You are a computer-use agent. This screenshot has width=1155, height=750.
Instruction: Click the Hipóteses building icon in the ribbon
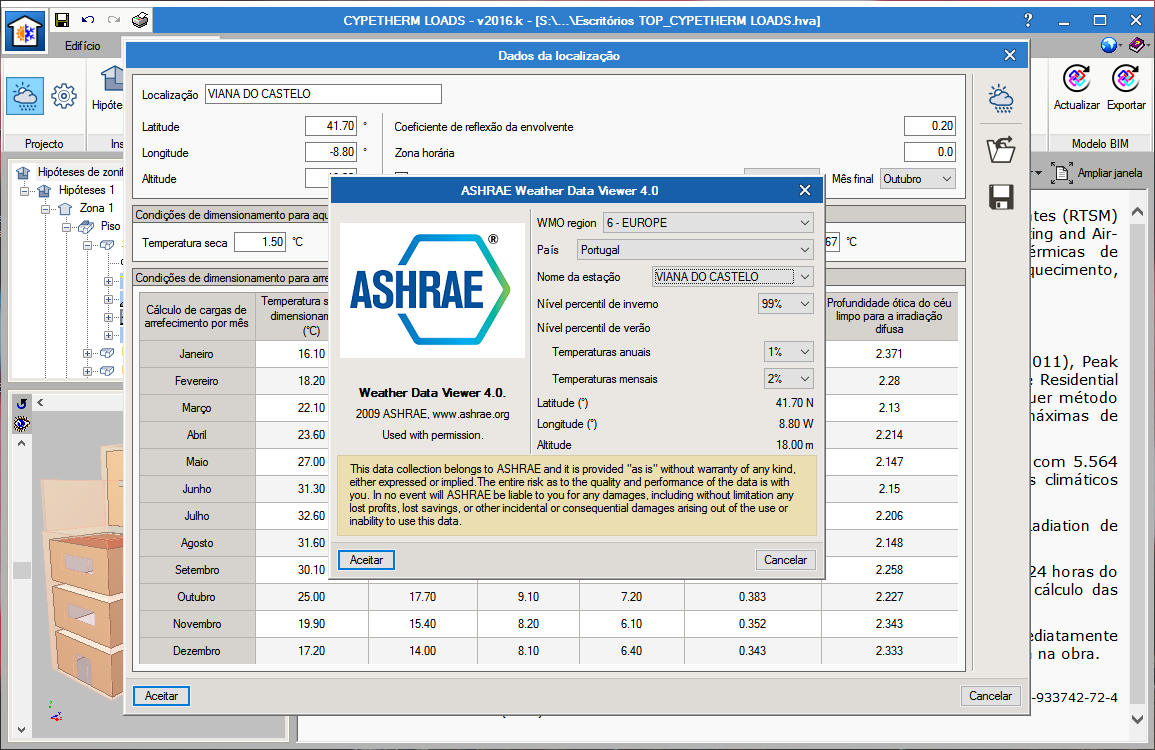[x=112, y=77]
